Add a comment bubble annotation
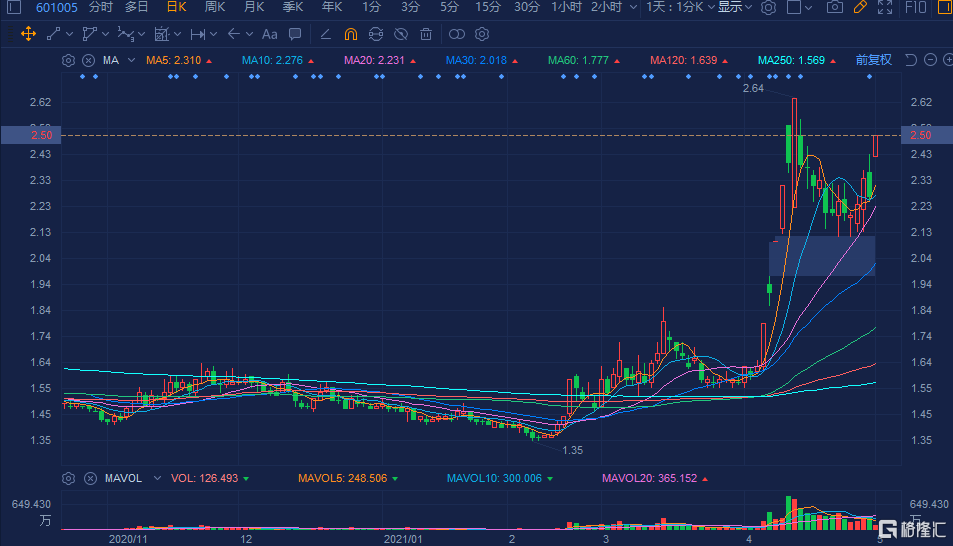The image size is (953, 546). pyautogui.click(x=295, y=34)
